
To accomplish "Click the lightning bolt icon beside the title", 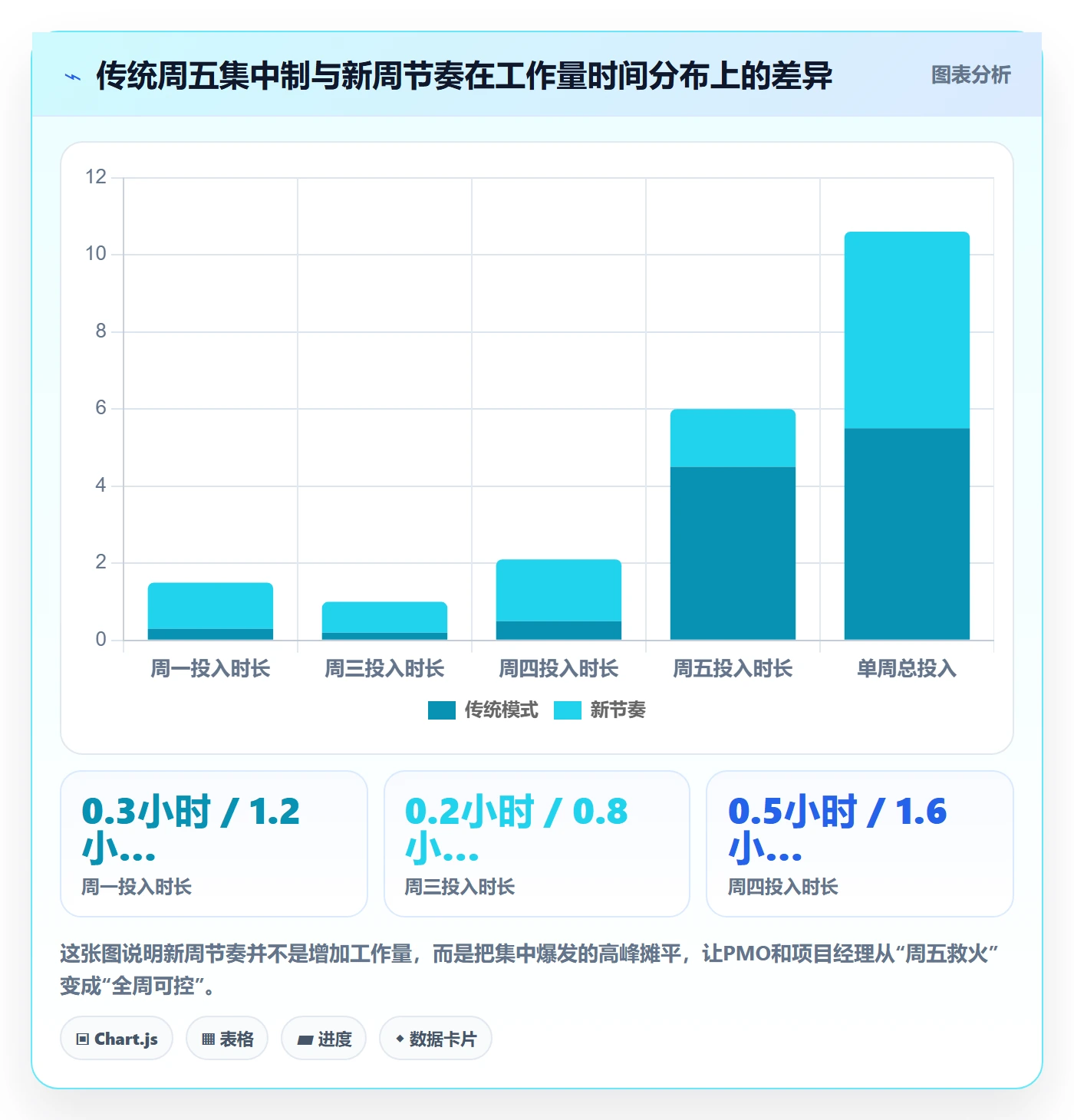I will [73, 77].
